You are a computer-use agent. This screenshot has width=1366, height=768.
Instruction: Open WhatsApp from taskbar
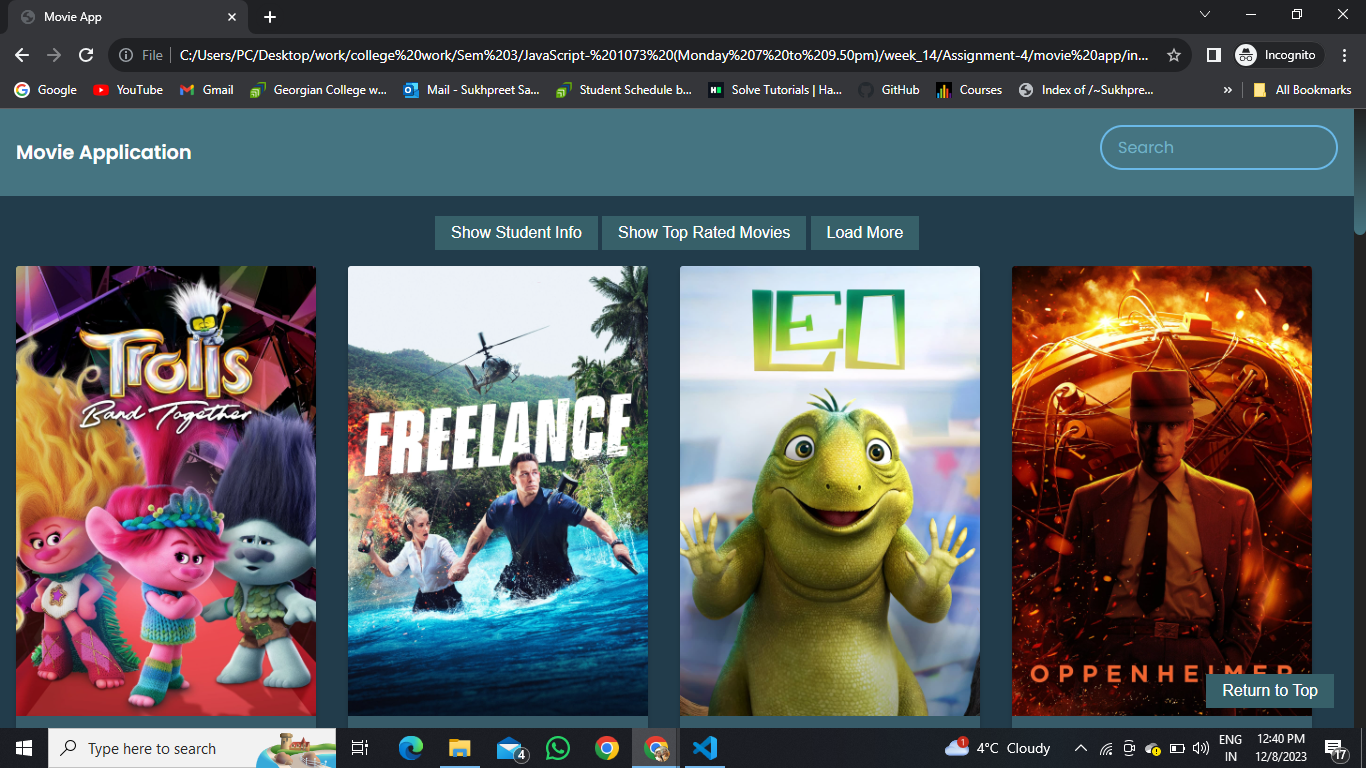pyautogui.click(x=557, y=748)
